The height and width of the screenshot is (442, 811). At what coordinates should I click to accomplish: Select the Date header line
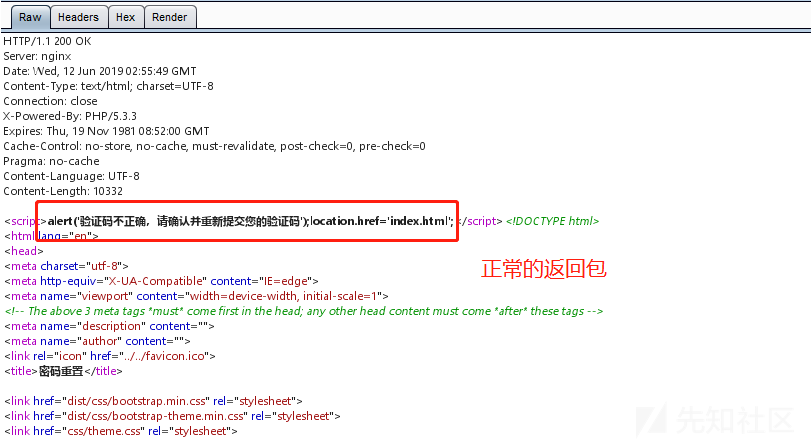point(100,71)
